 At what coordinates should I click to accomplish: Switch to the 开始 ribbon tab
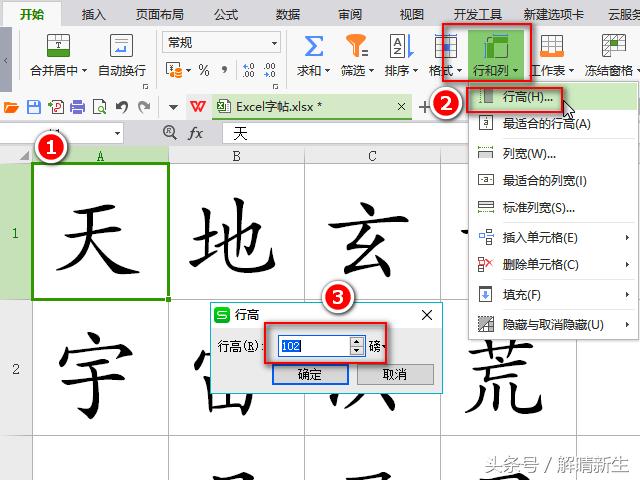tap(32, 15)
